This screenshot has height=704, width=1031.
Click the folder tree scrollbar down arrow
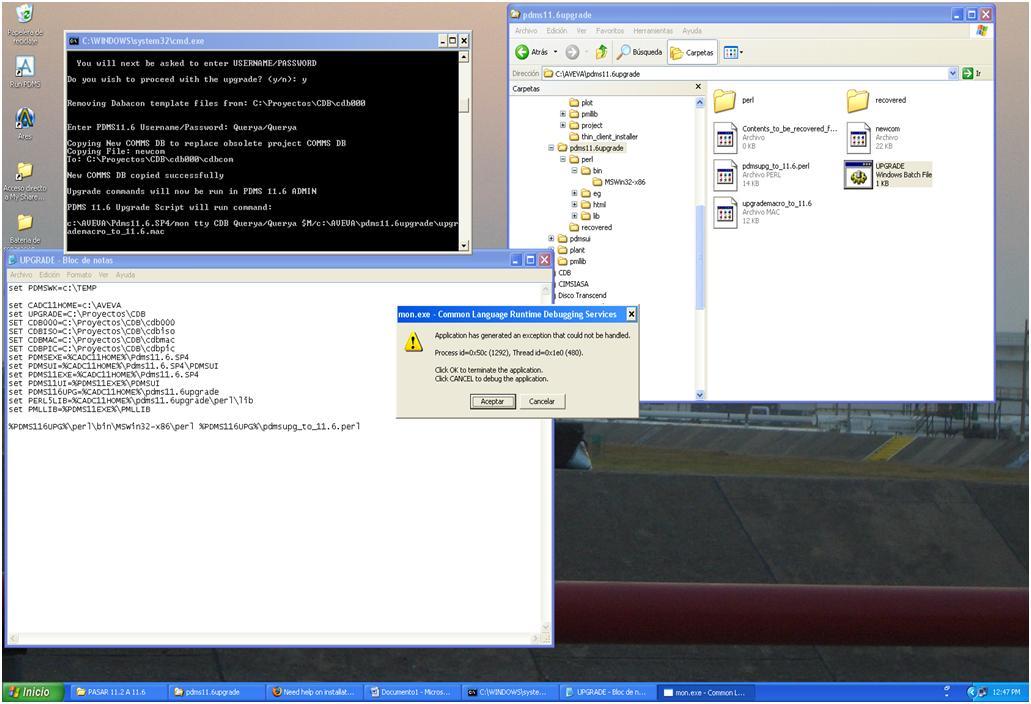700,395
